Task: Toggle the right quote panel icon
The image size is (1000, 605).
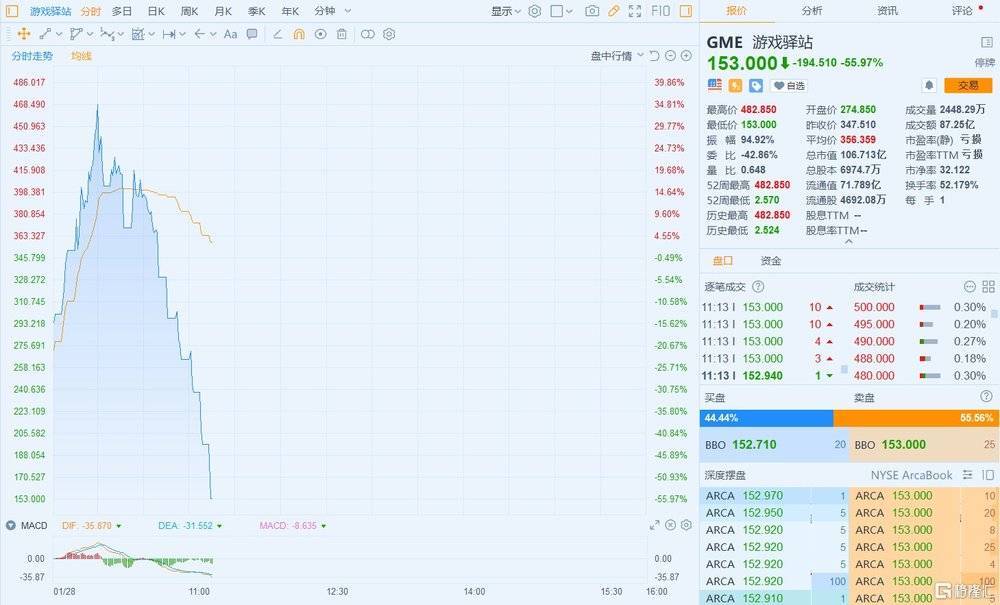Action: [686, 11]
